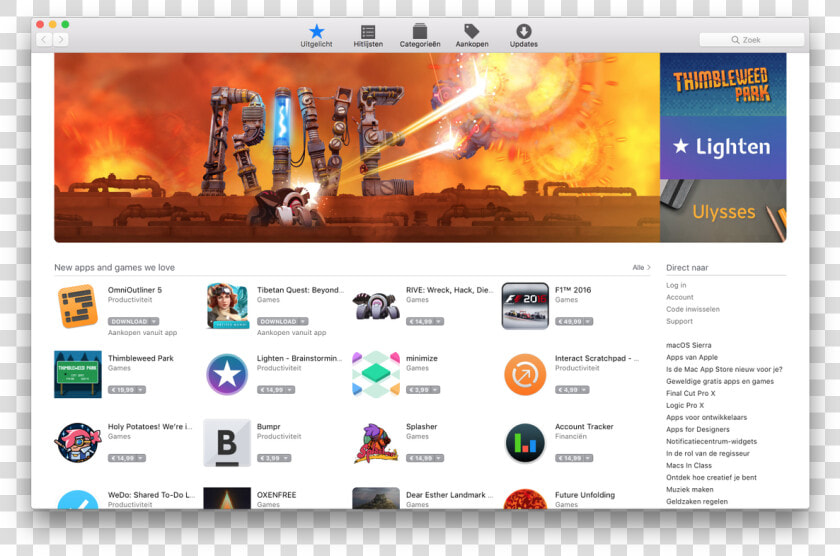Buy RIVE for €14,99

(x=421, y=321)
